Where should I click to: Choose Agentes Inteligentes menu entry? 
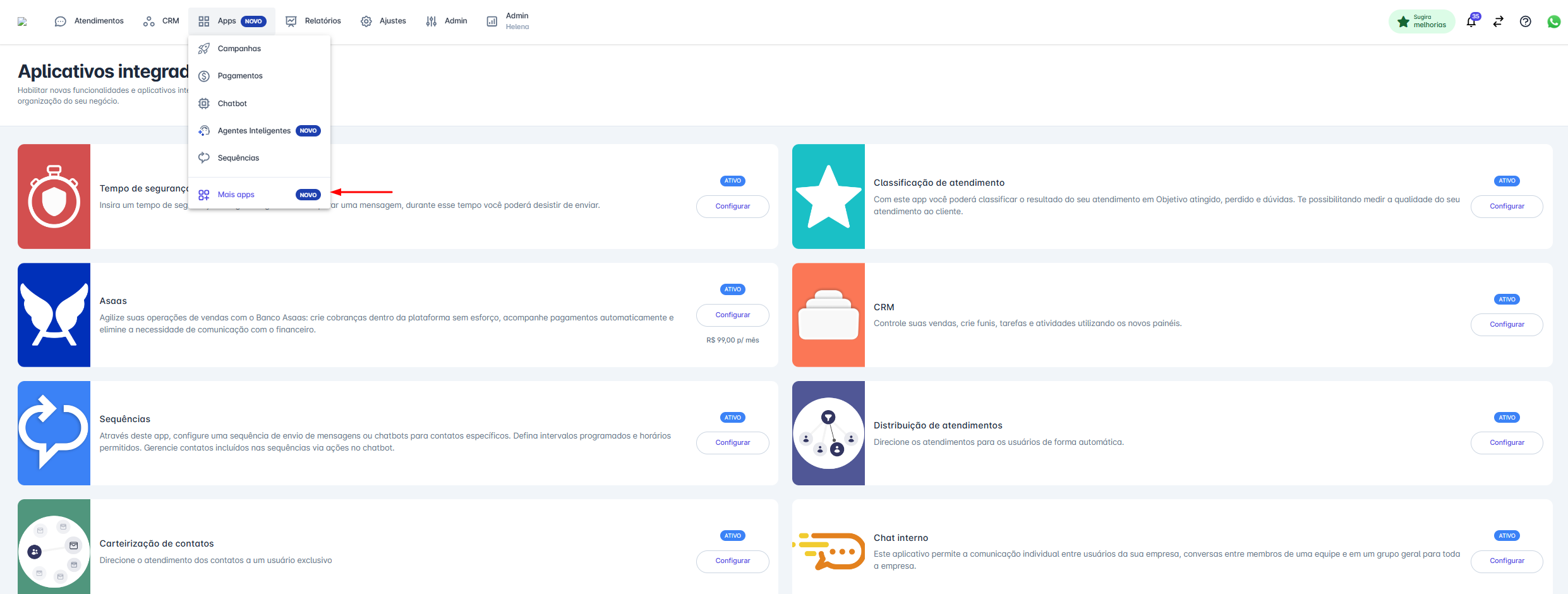pyautogui.click(x=254, y=131)
